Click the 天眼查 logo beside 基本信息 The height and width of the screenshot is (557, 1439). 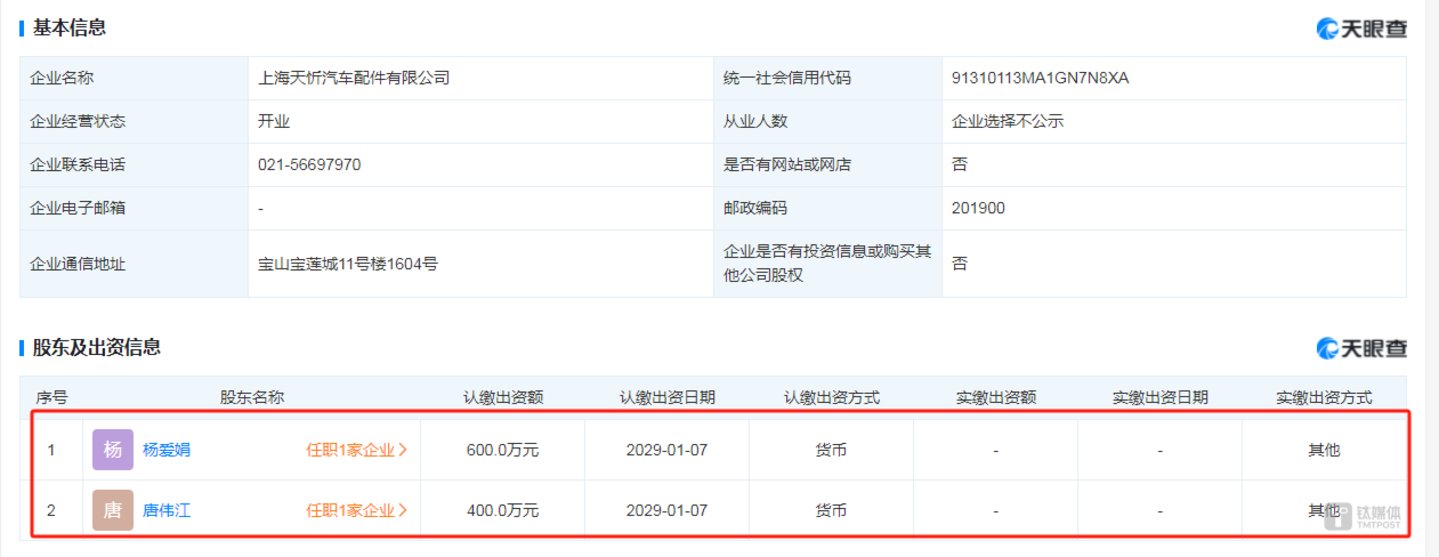(1361, 29)
